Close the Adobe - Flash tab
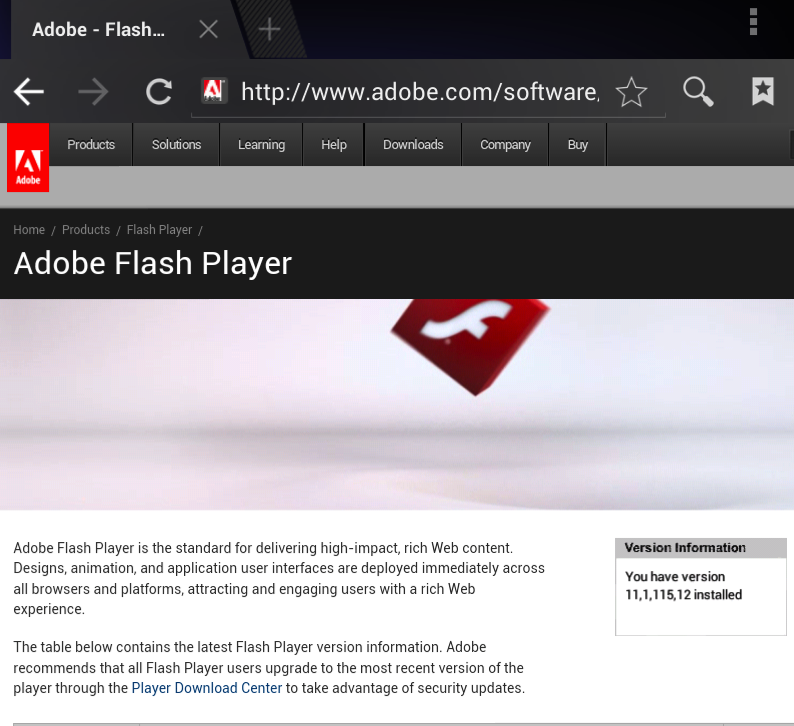 (209, 29)
